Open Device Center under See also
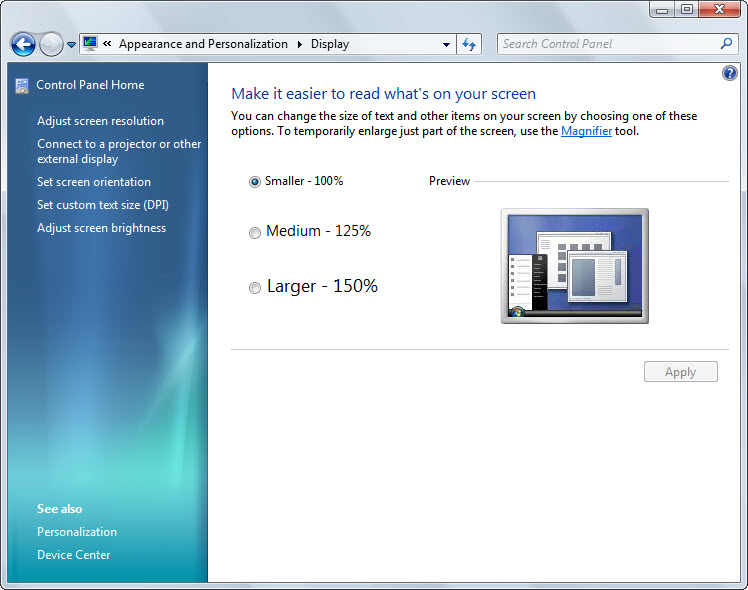The width and height of the screenshot is (748, 590). (x=73, y=555)
